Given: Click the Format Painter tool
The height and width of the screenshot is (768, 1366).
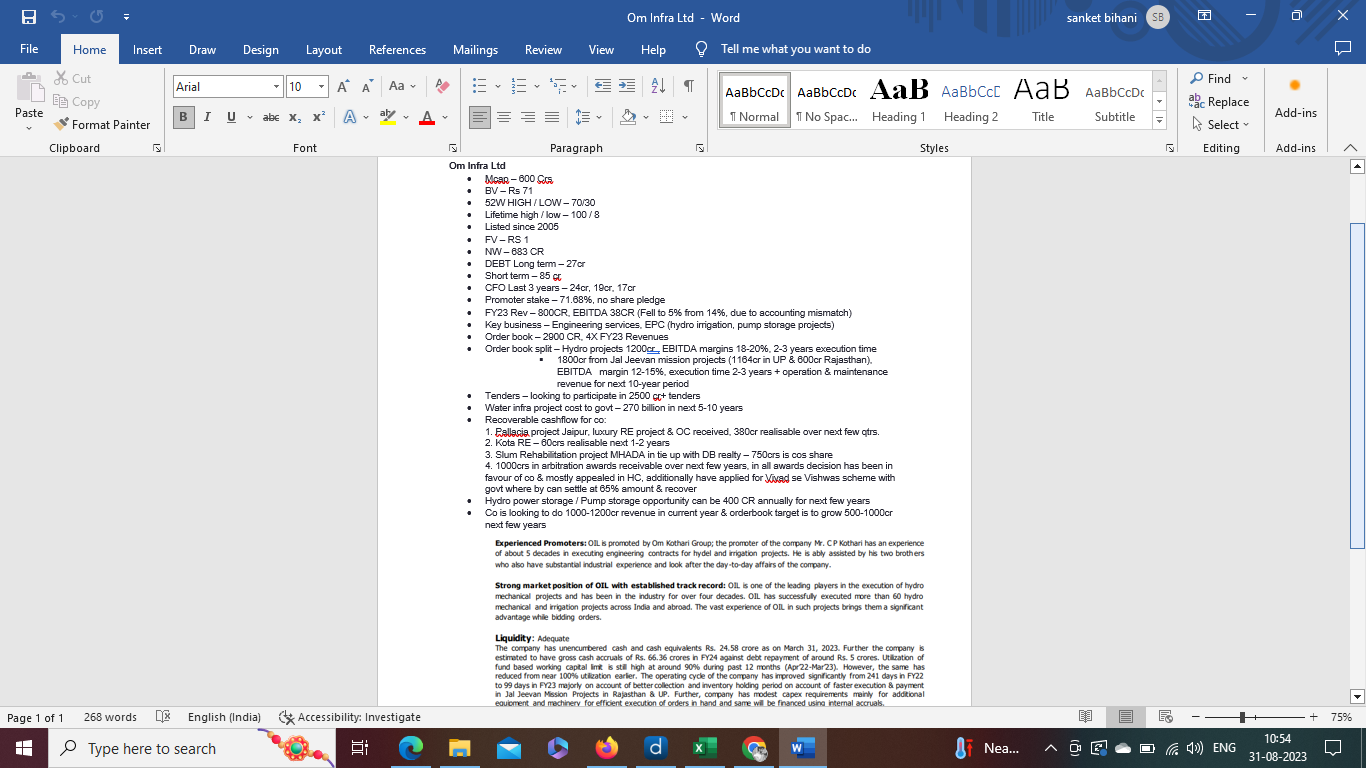Looking at the screenshot, I should pyautogui.click(x=101, y=125).
